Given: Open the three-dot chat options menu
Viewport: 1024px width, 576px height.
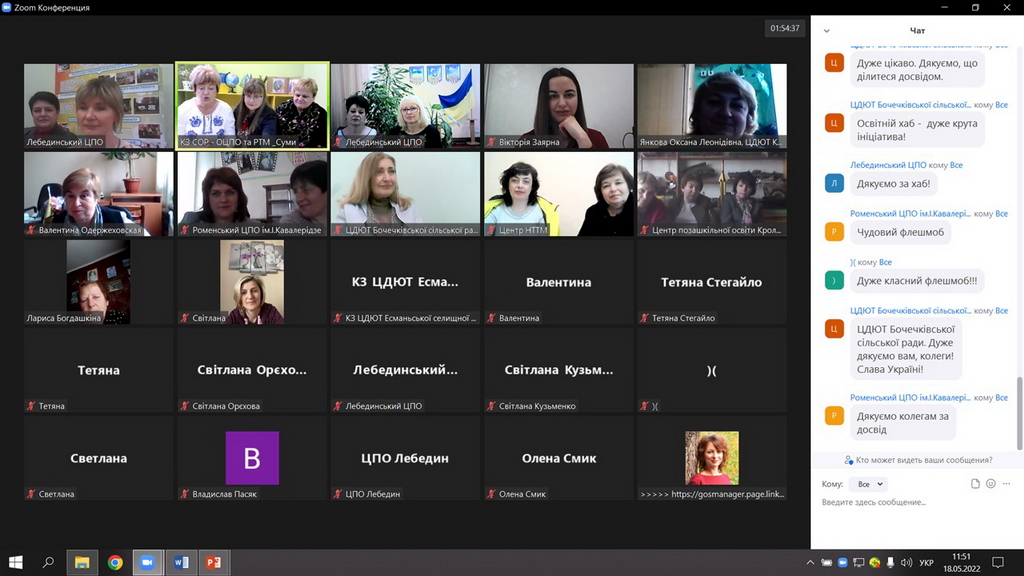Looking at the screenshot, I should click(x=1006, y=484).
